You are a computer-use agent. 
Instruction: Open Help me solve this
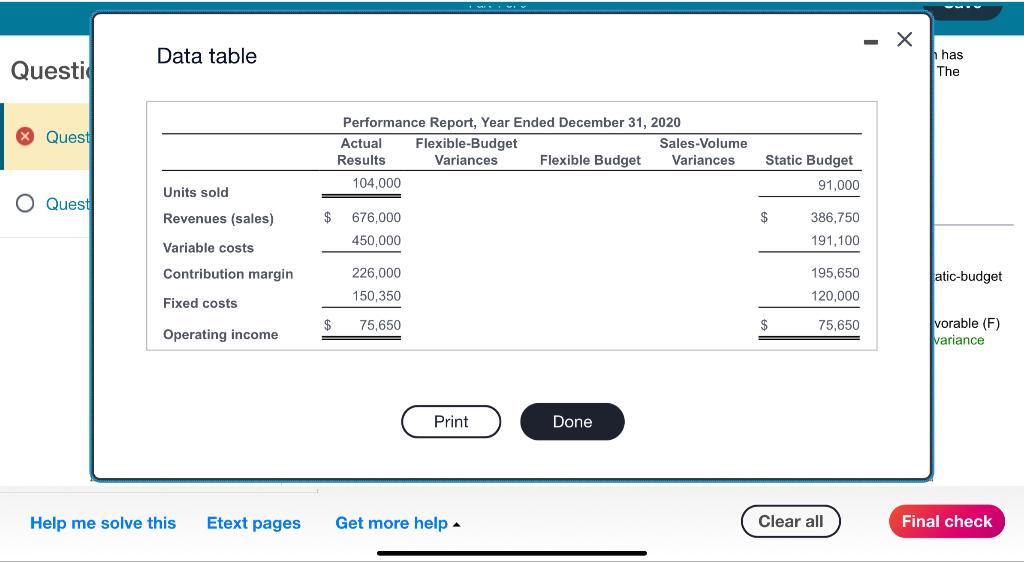103,523
